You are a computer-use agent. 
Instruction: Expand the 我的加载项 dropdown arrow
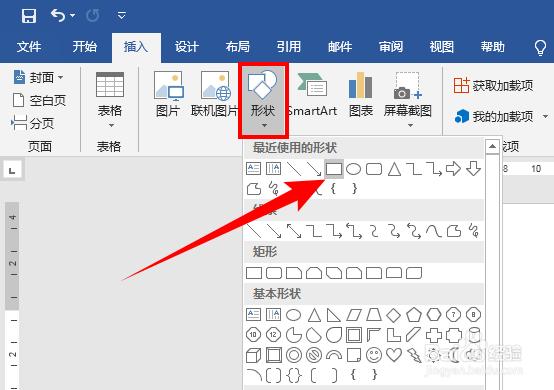[x=545, y=116]
